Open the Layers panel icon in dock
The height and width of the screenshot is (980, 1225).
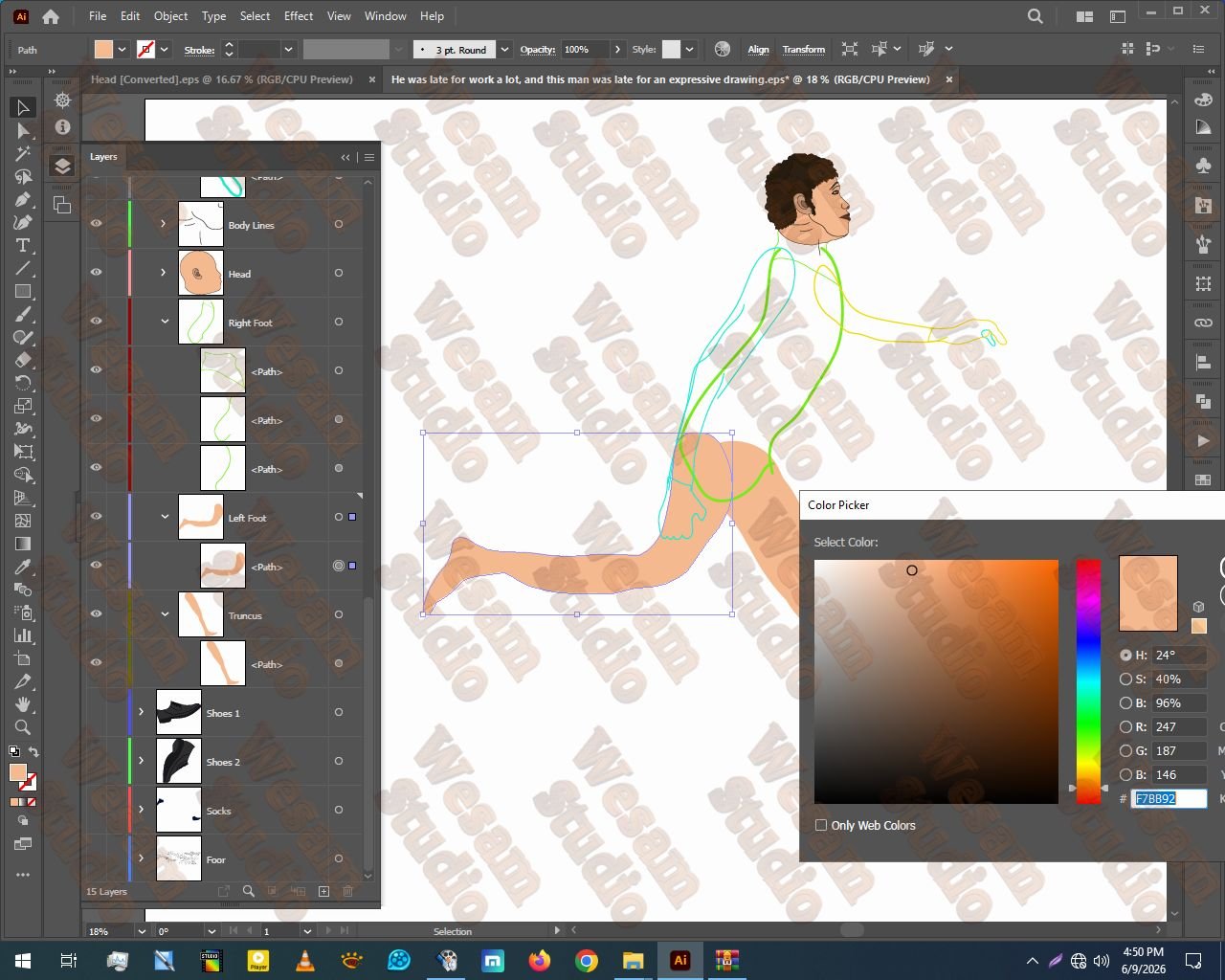[x=62, y=167]
